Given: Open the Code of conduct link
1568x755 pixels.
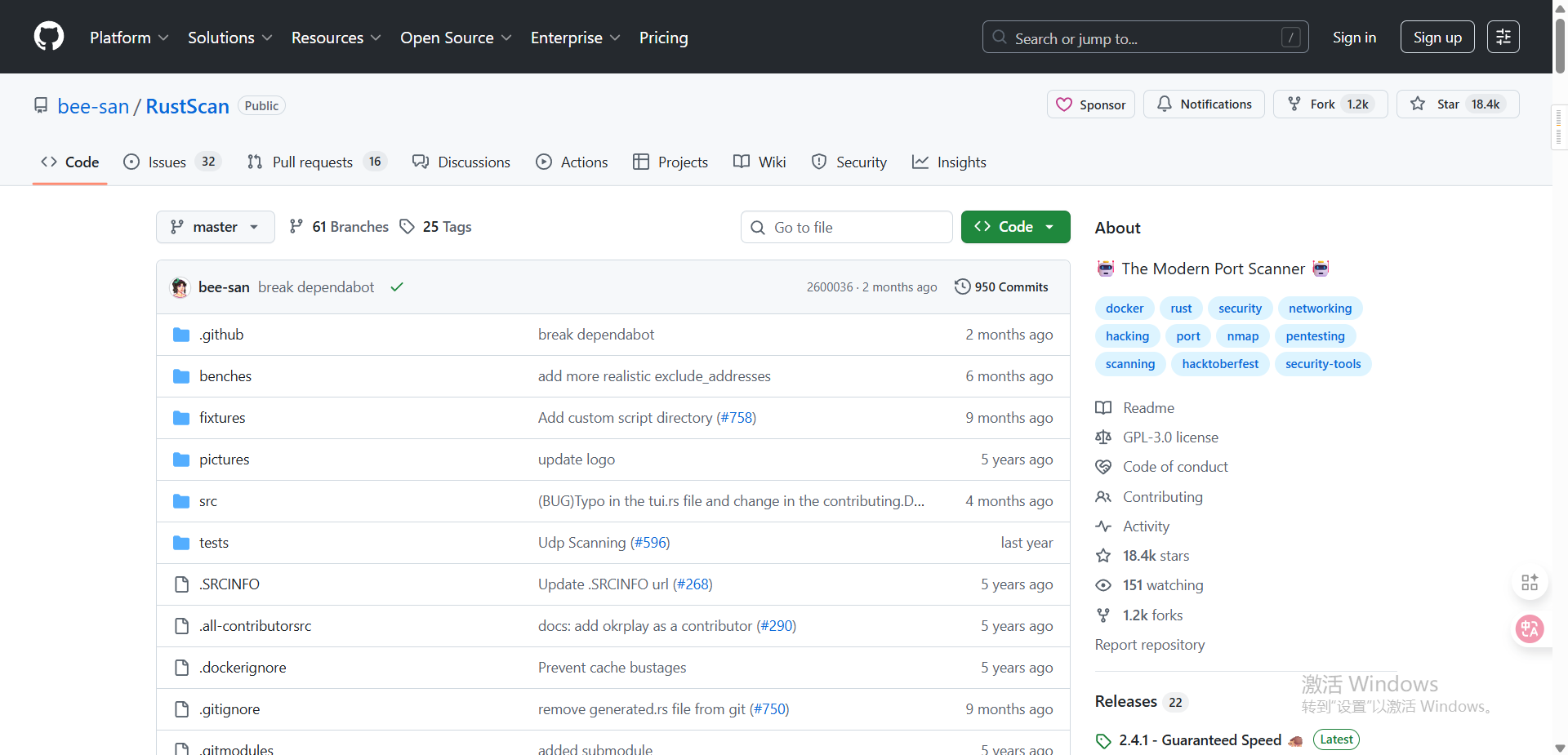Looking at the screenshot, I should (1161, 467).
